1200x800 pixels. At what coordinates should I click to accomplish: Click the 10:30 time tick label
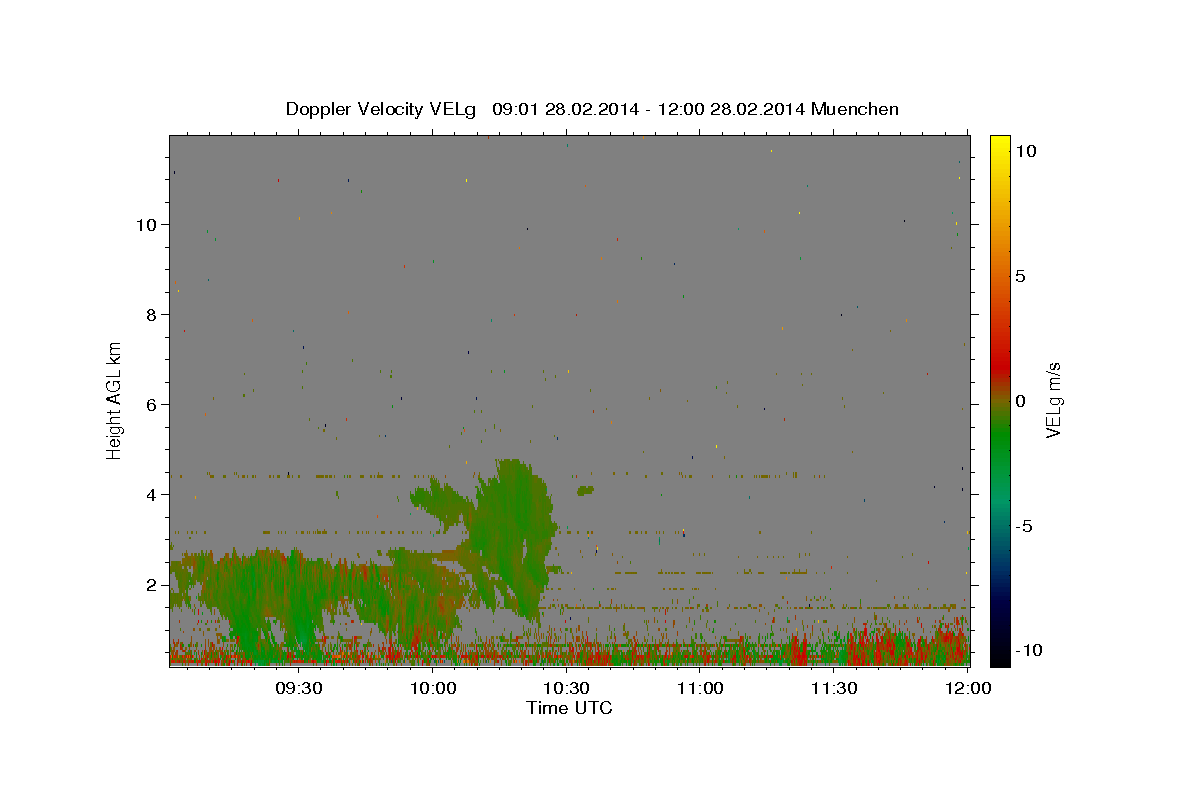567,688
